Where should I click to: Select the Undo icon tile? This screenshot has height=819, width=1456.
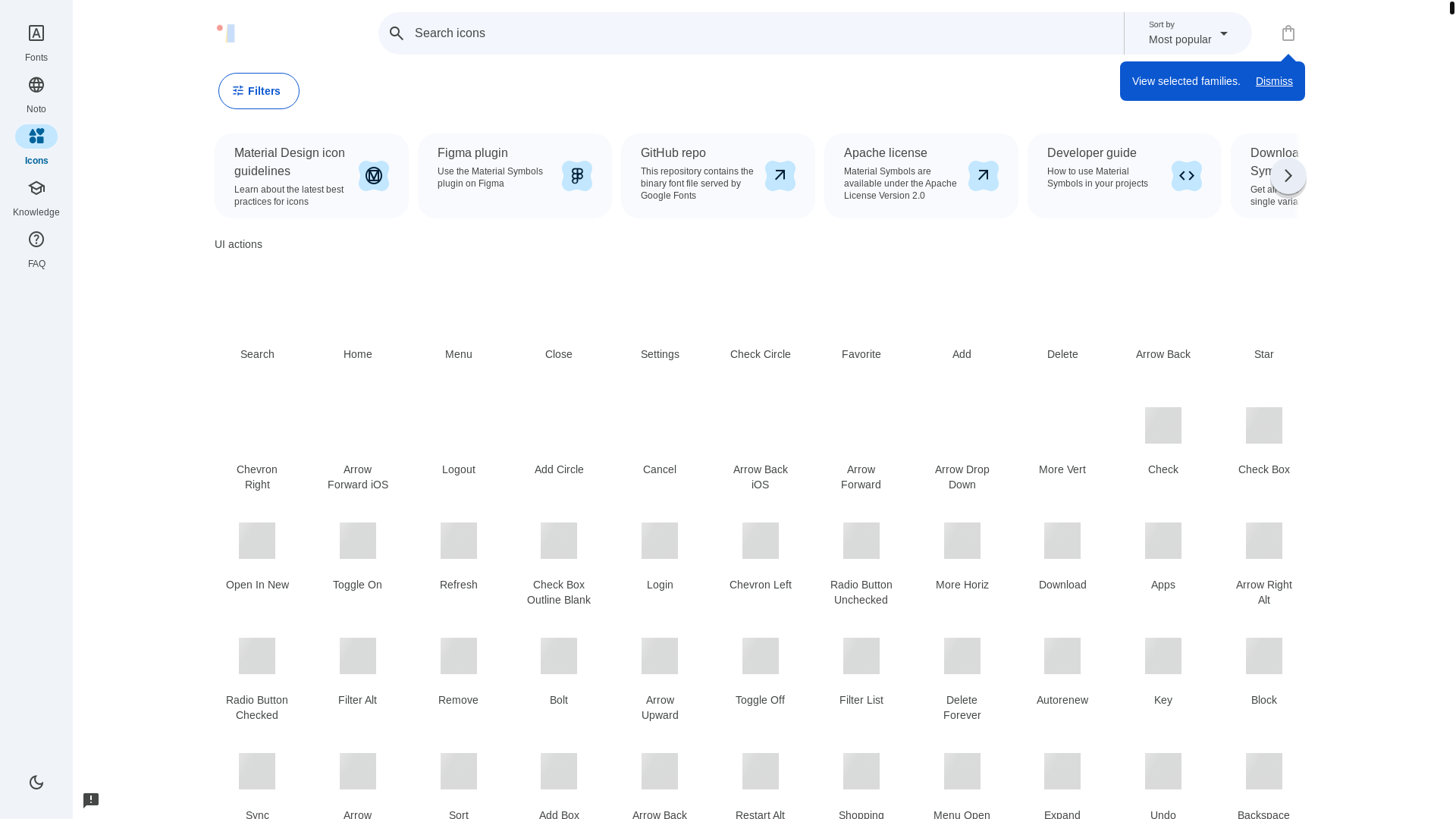tap(1163, 771)
